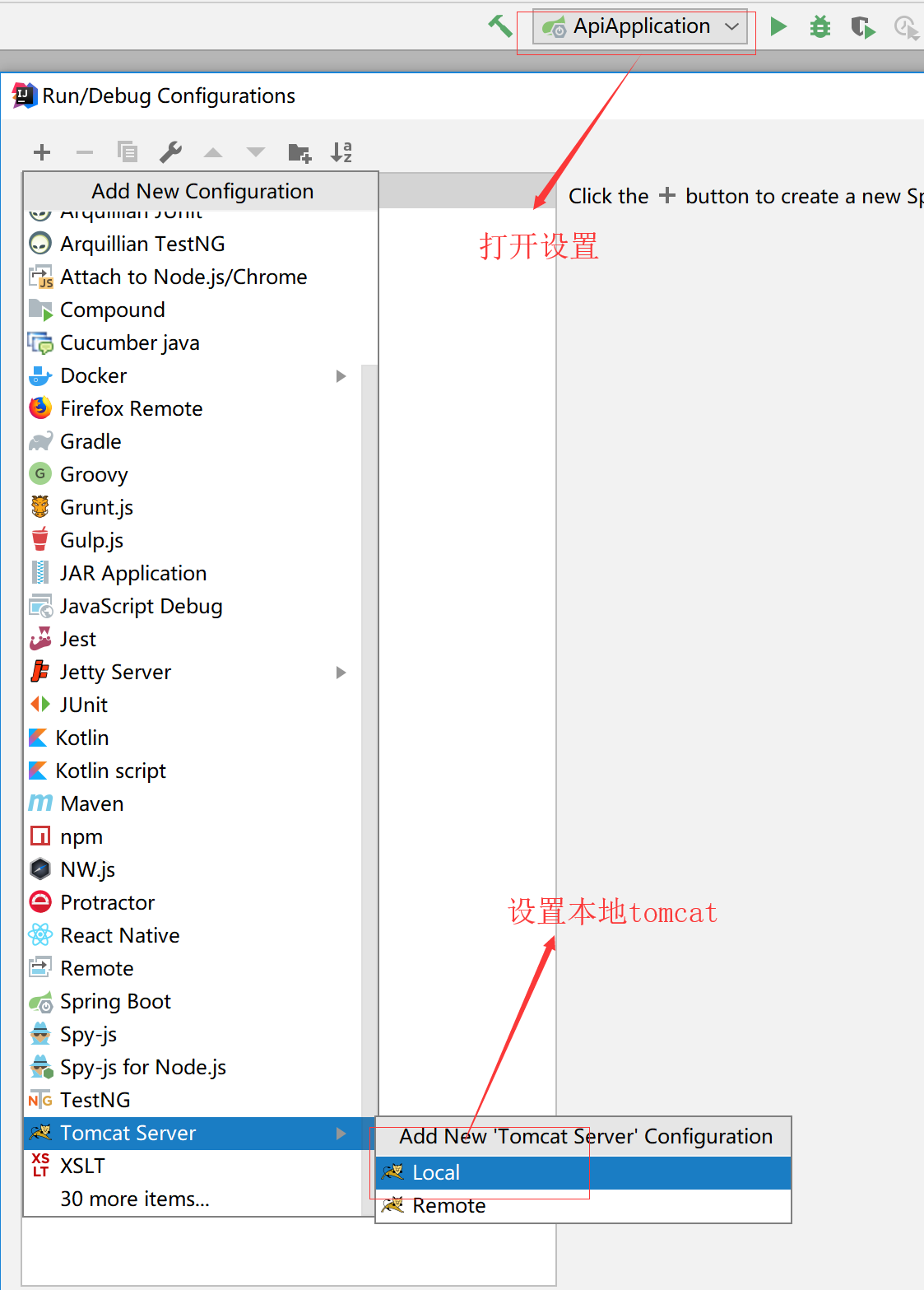Choose Local Tomcat Server configuration

pyautogui.click(x=583, y=1172)
